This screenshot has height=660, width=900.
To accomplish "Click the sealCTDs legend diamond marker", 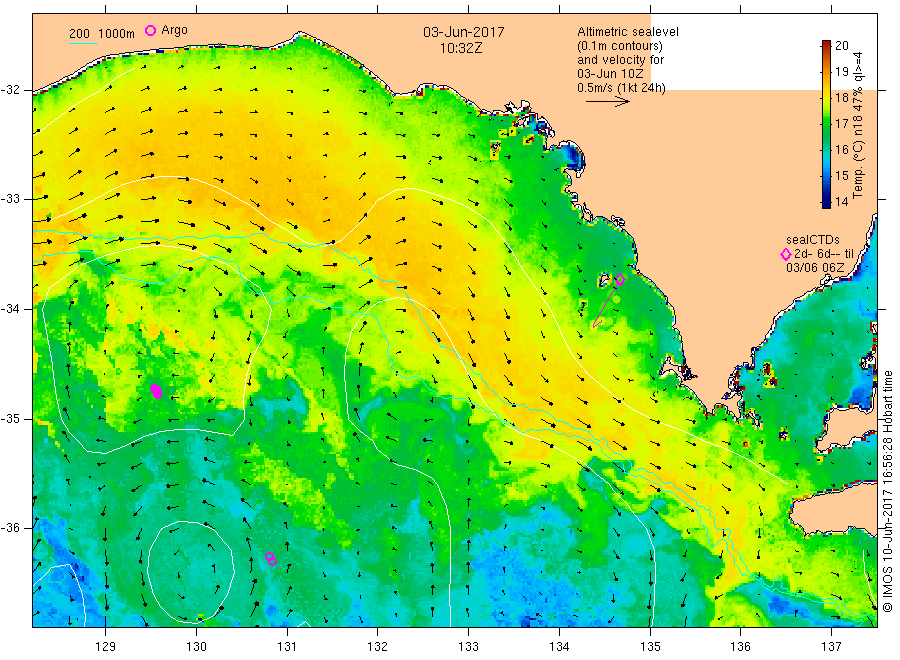I will pos(786,254).
